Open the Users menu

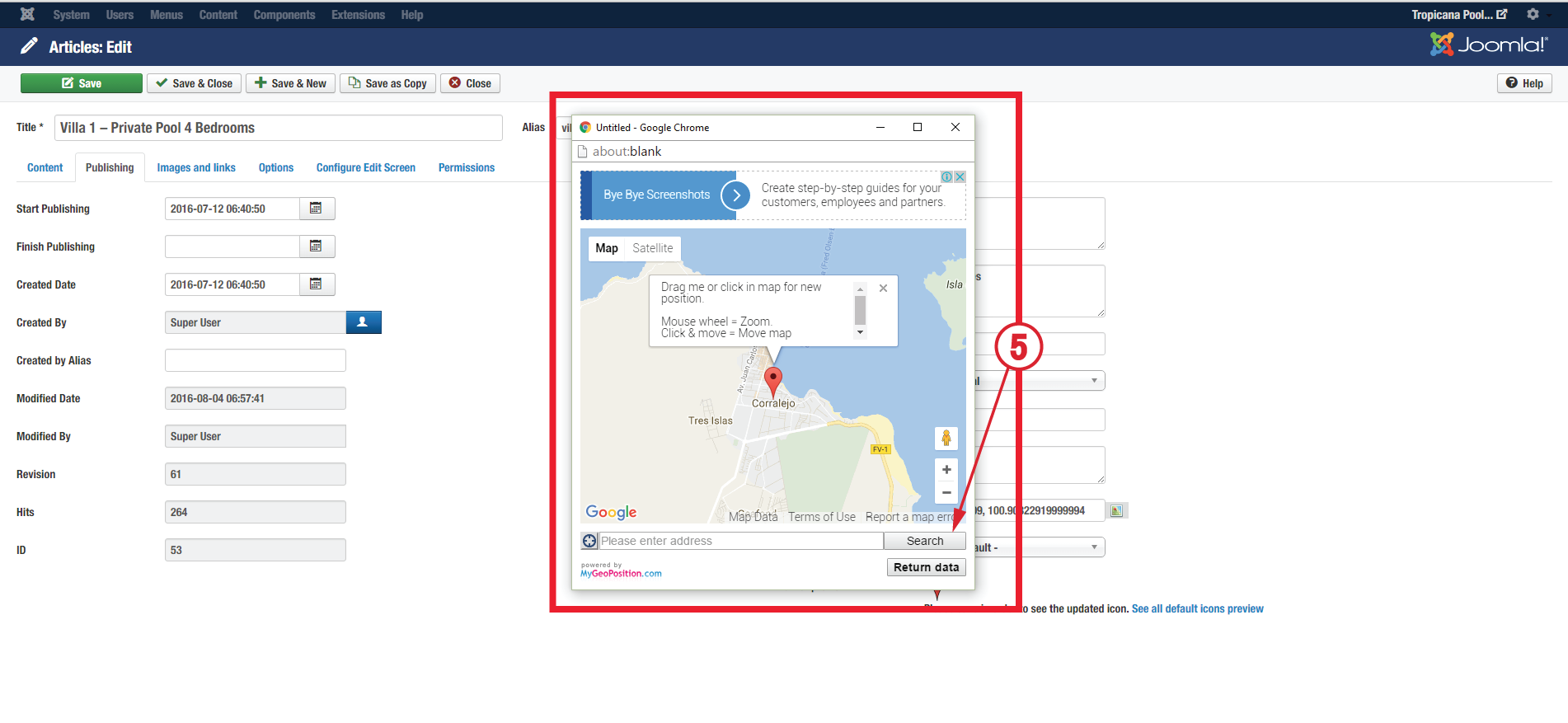[120, 15]
